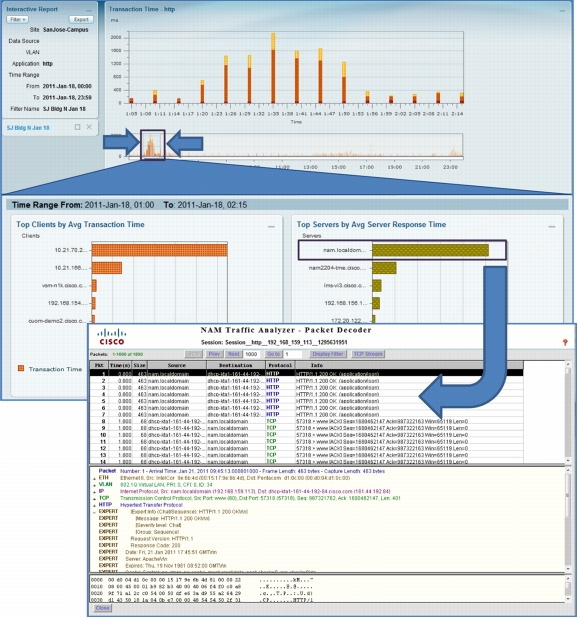Focus the Go to packet number field

click(x=293, y=354)
